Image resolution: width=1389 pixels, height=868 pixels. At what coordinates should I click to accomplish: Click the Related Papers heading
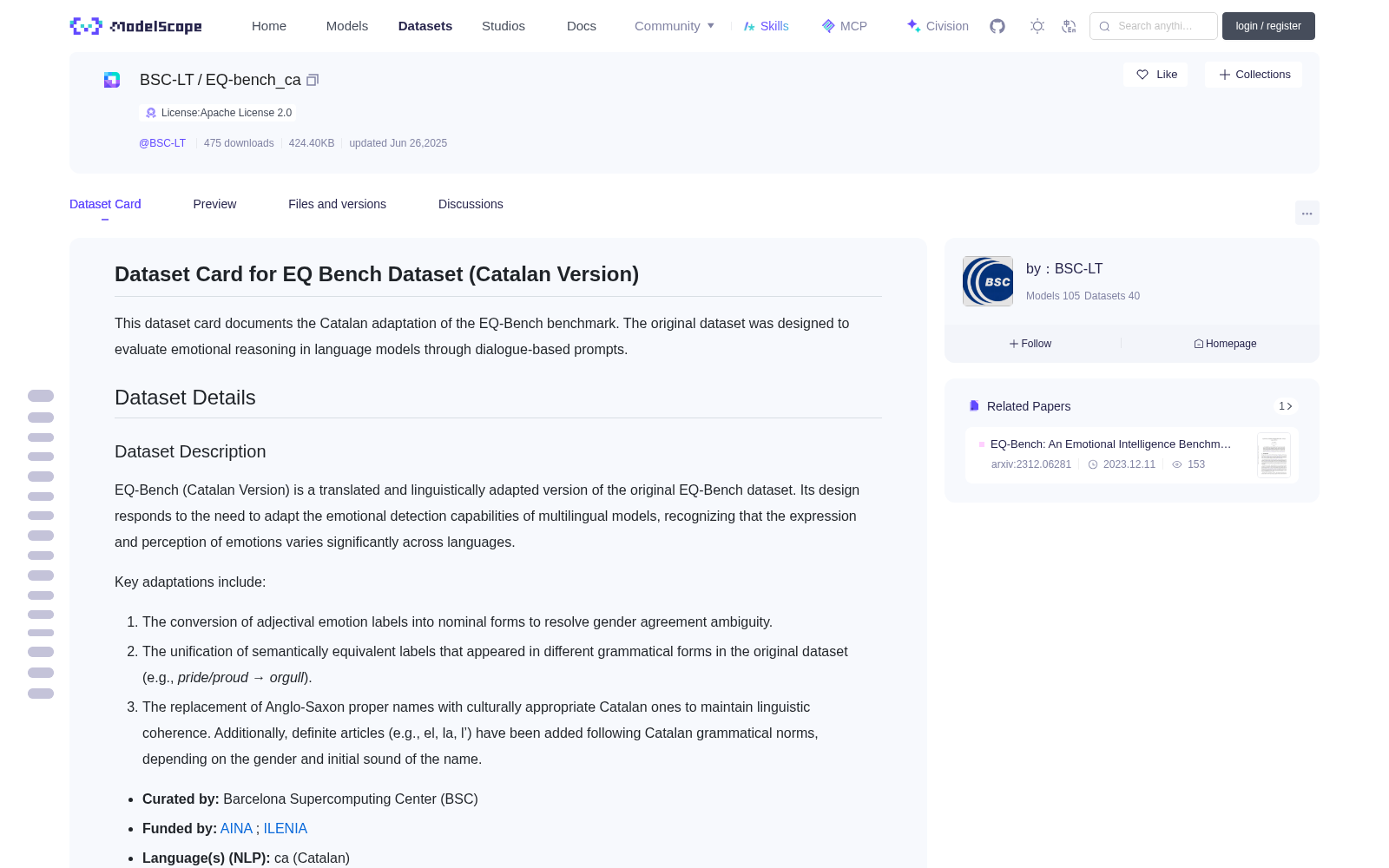(1029, 406)
